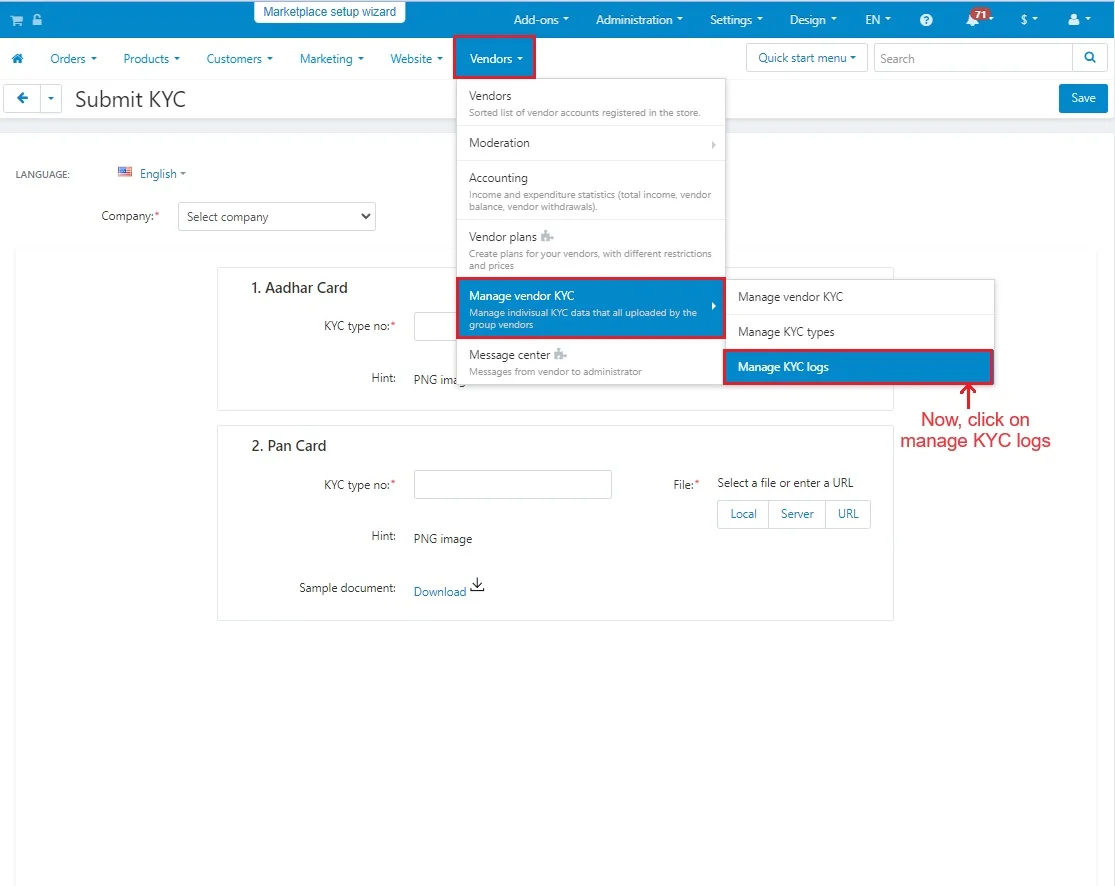Click the user account icon
The image size is (1115, 886).
click(1074, 20)
